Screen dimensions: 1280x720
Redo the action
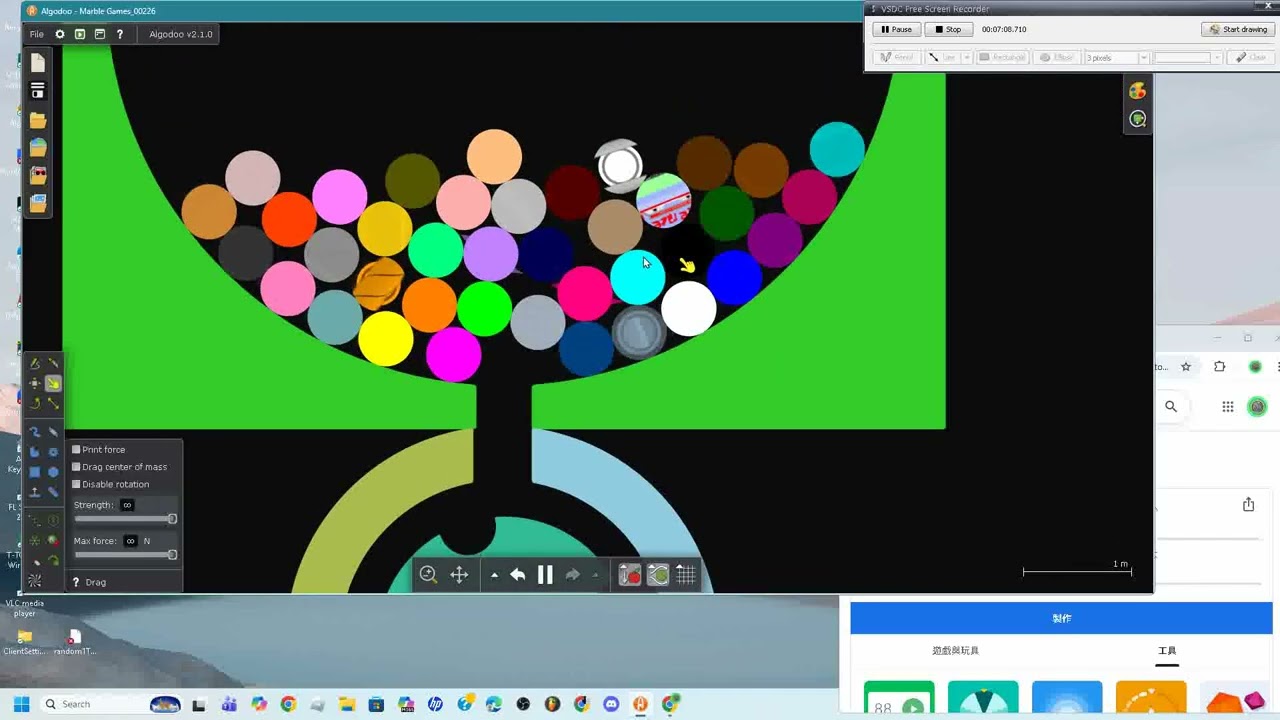tap(573, 575)
